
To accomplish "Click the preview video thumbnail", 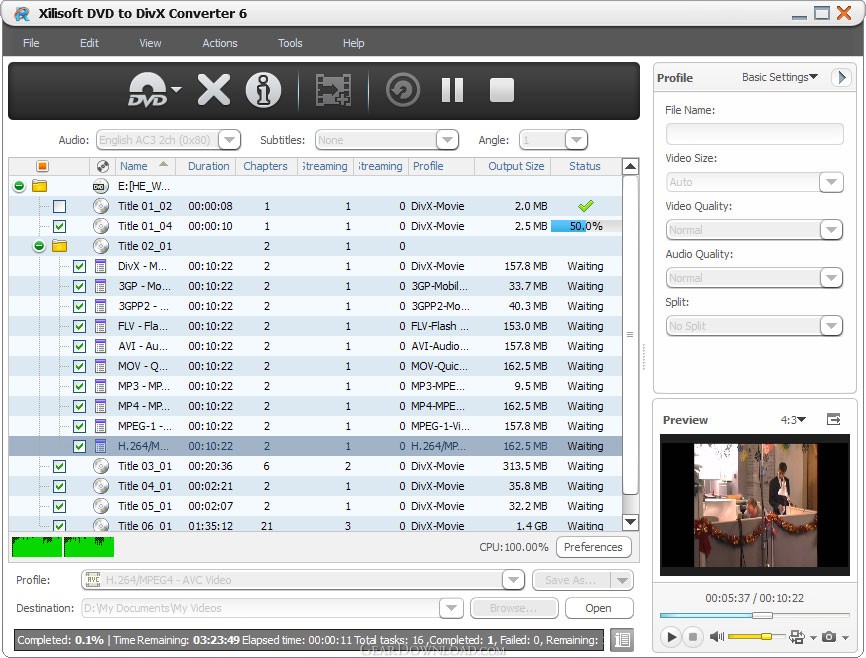I will pos(754,505).
